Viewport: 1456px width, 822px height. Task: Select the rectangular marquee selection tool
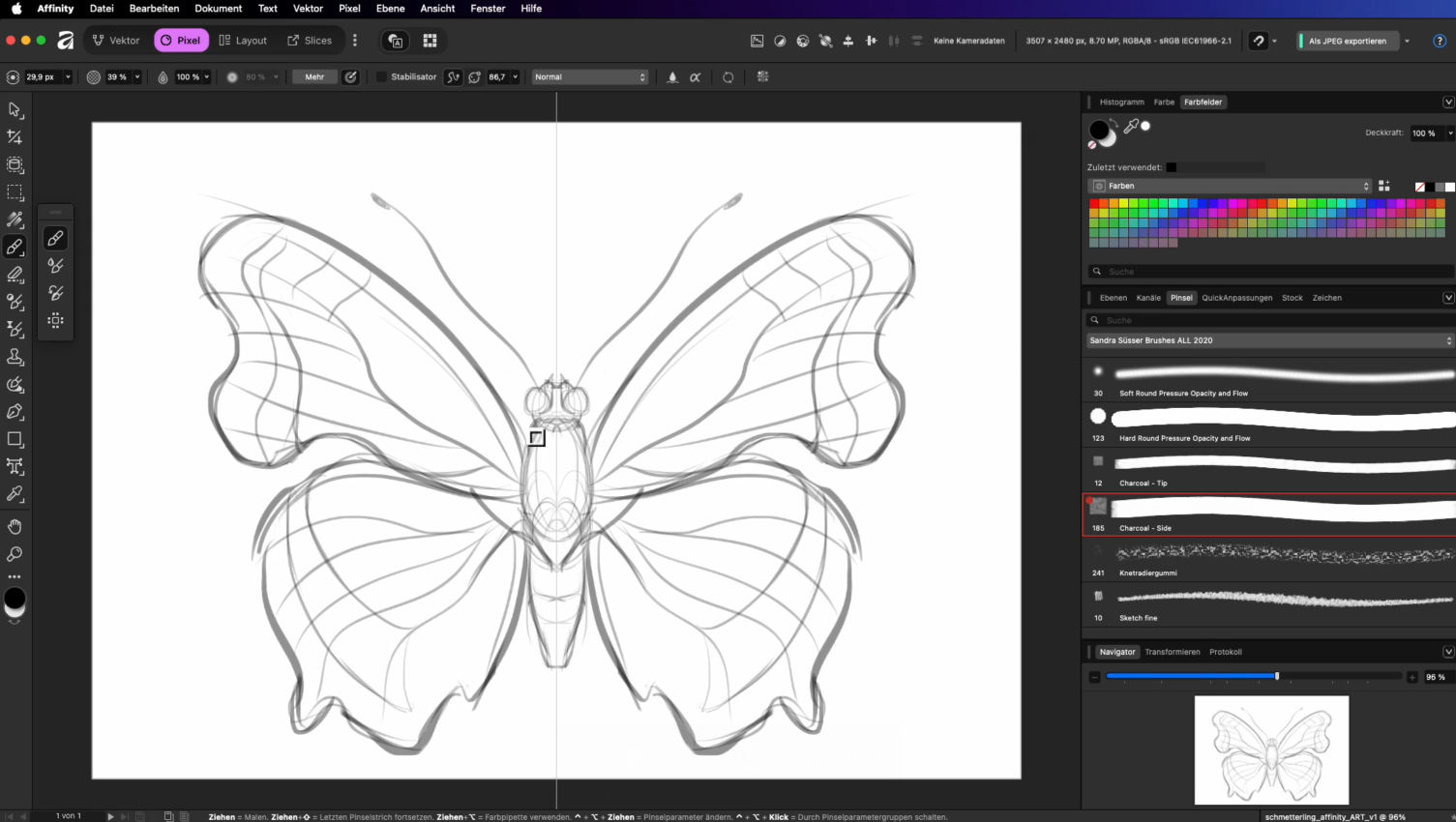(15, 192)
